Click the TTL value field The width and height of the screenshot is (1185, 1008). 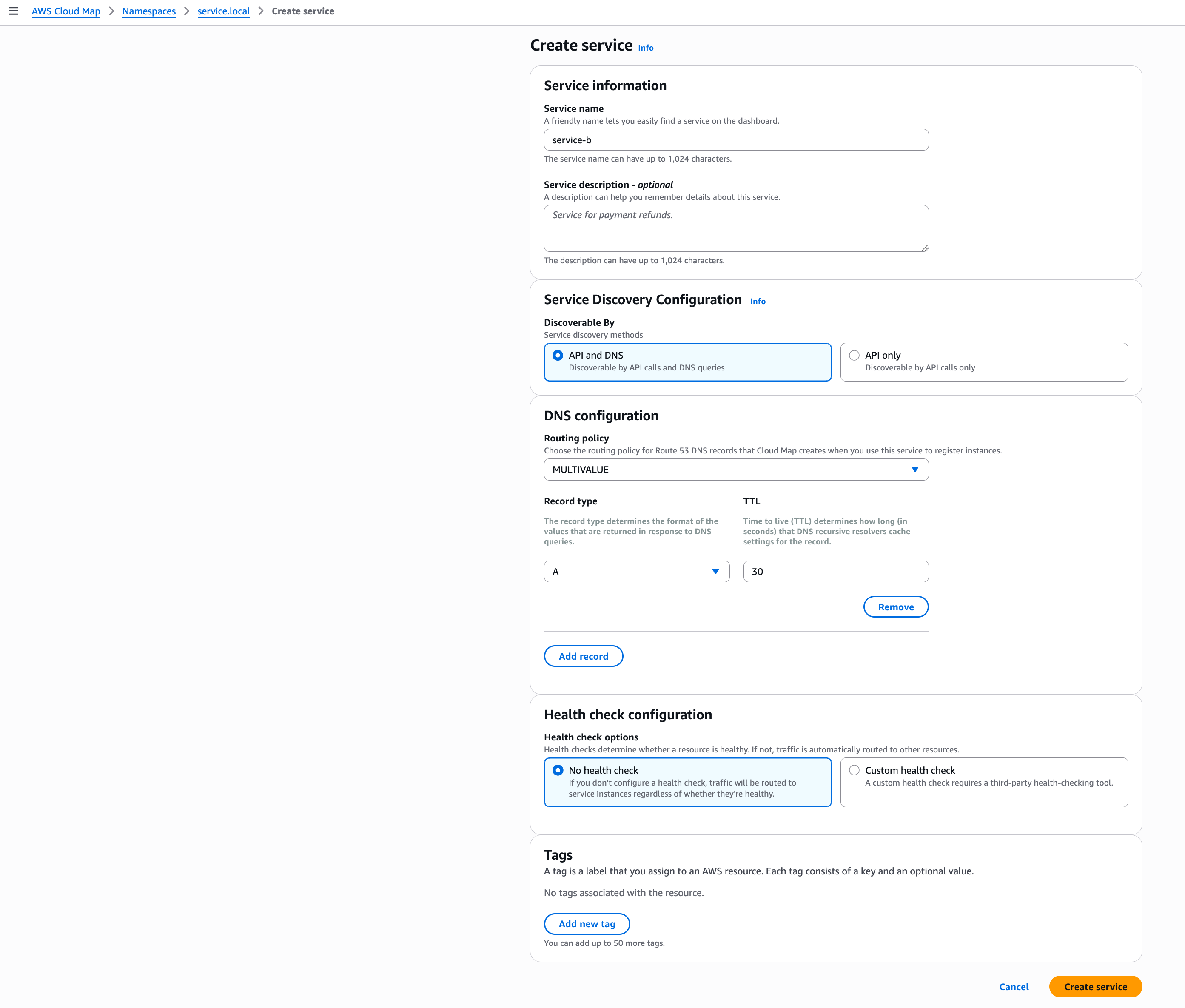[835, 572]
